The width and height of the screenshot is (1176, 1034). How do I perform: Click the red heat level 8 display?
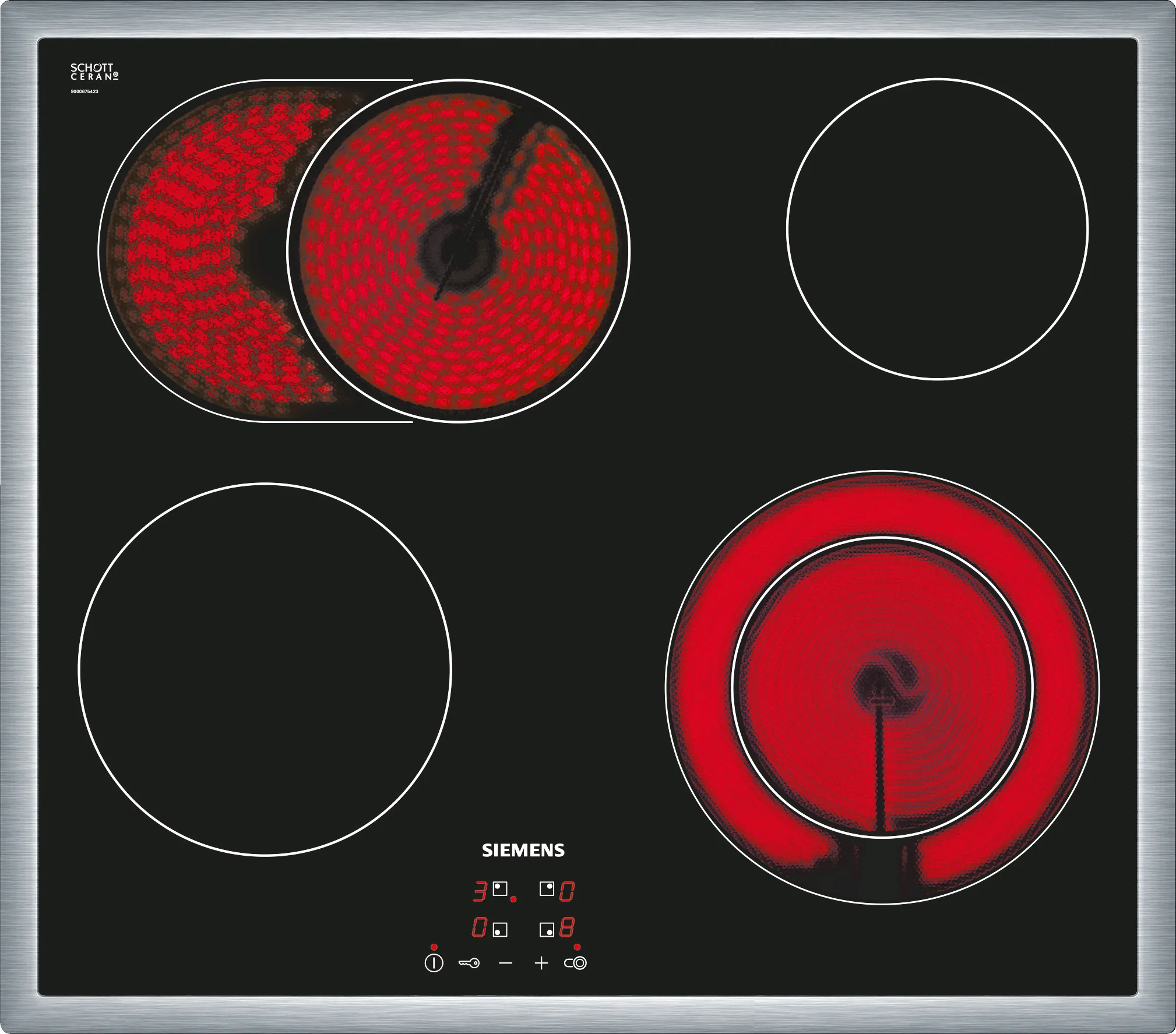click(567, 928)
